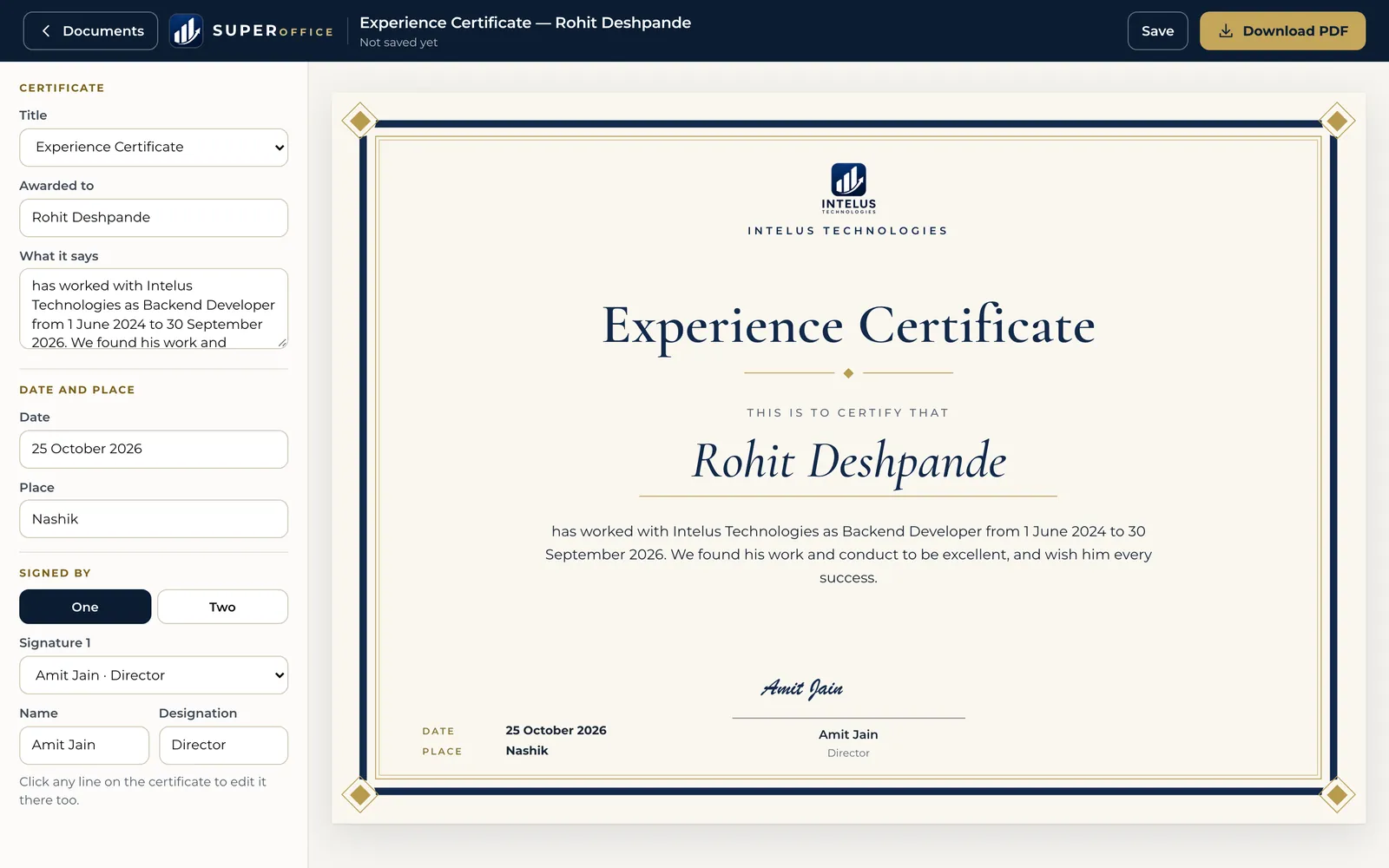Click THIS IS TO CERTIFY THAT line

tap(848, 413)
